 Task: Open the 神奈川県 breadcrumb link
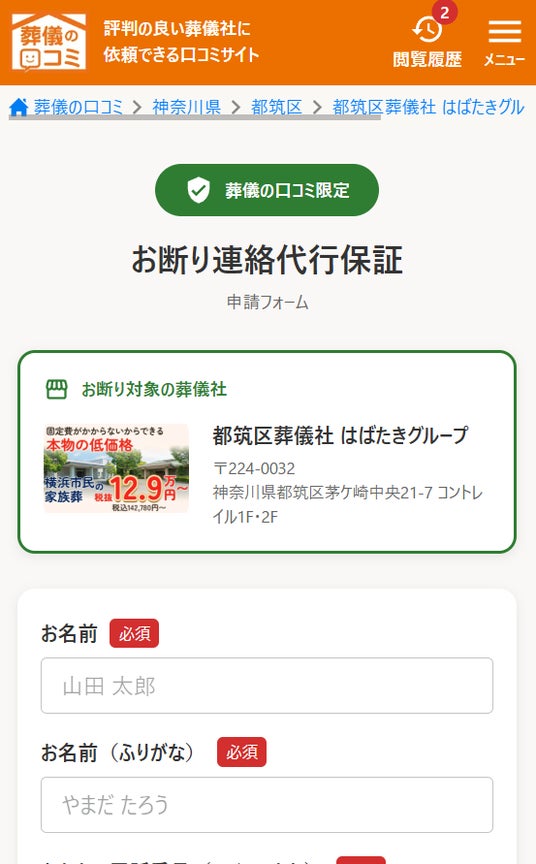pyautogui.click(x=187, y=107)
